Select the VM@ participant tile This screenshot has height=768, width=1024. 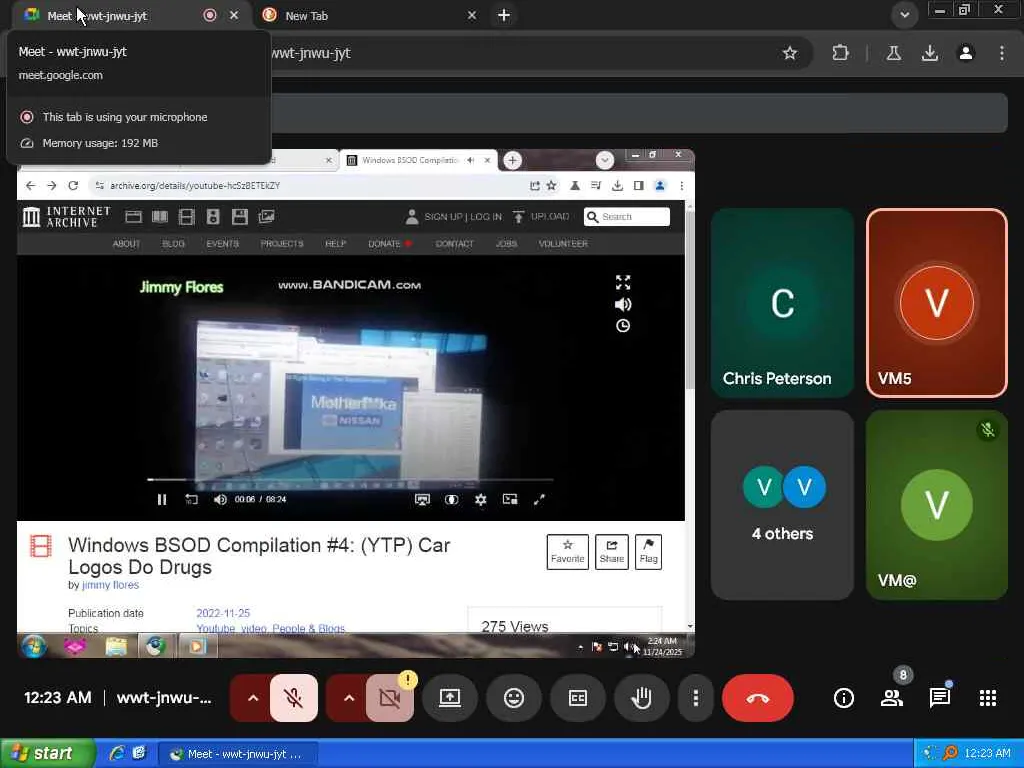pos(936,505)
